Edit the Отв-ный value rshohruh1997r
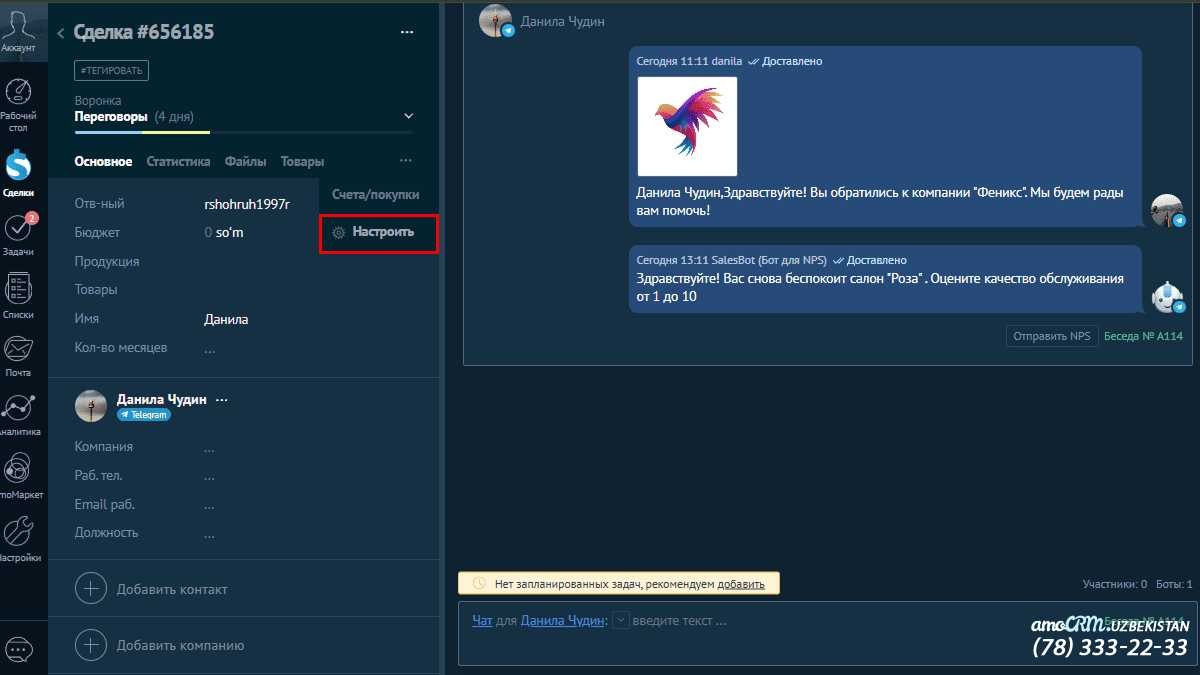 point(247,204)
